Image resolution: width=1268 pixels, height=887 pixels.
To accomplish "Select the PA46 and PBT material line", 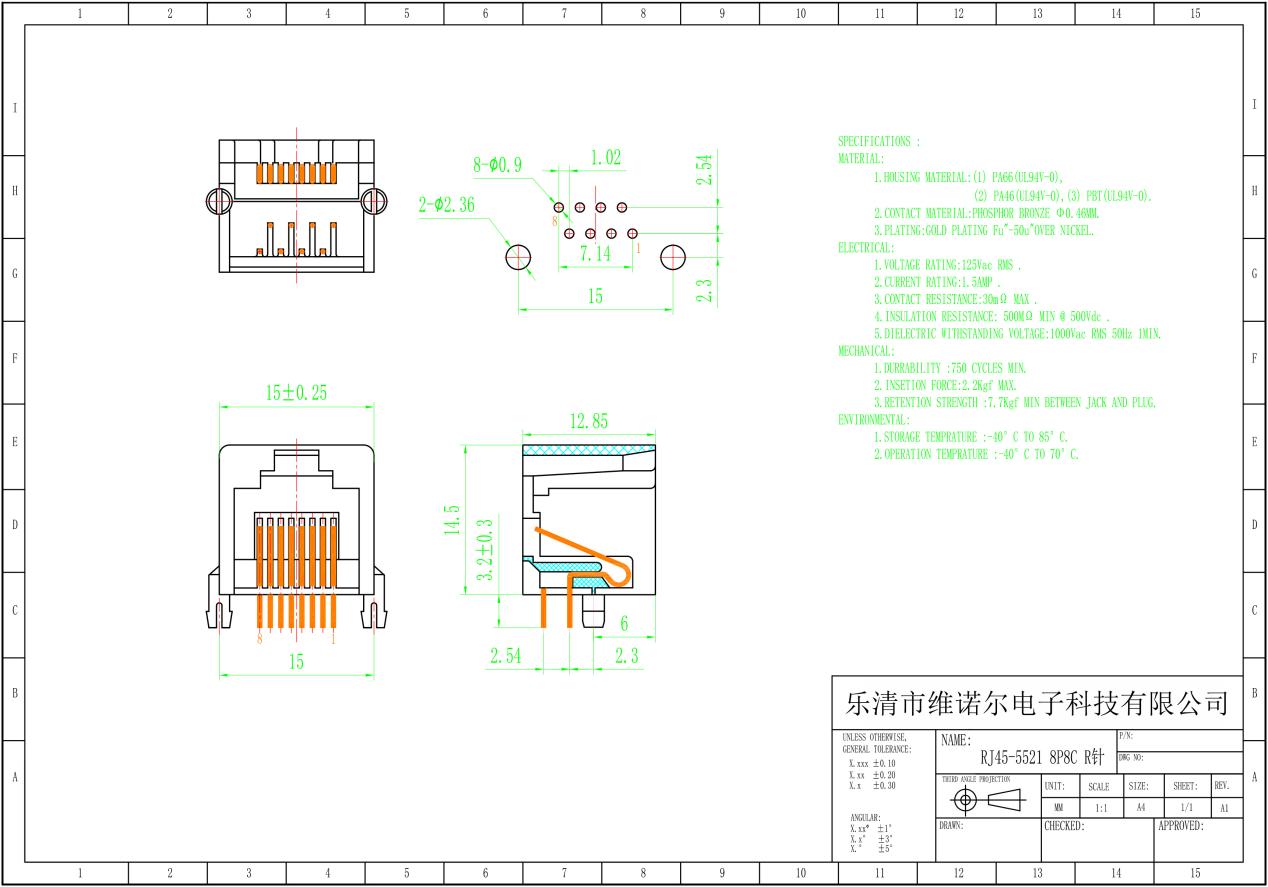I will click(1064, 195).
